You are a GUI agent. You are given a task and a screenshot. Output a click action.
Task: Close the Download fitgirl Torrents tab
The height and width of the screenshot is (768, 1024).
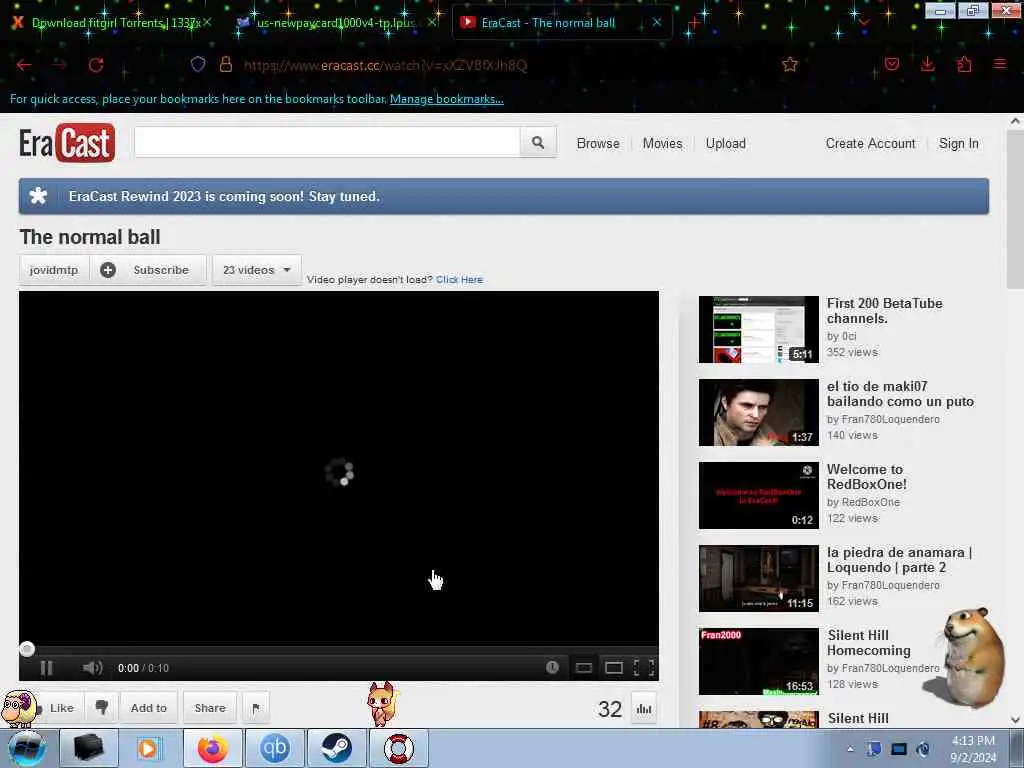pos(206,22)
